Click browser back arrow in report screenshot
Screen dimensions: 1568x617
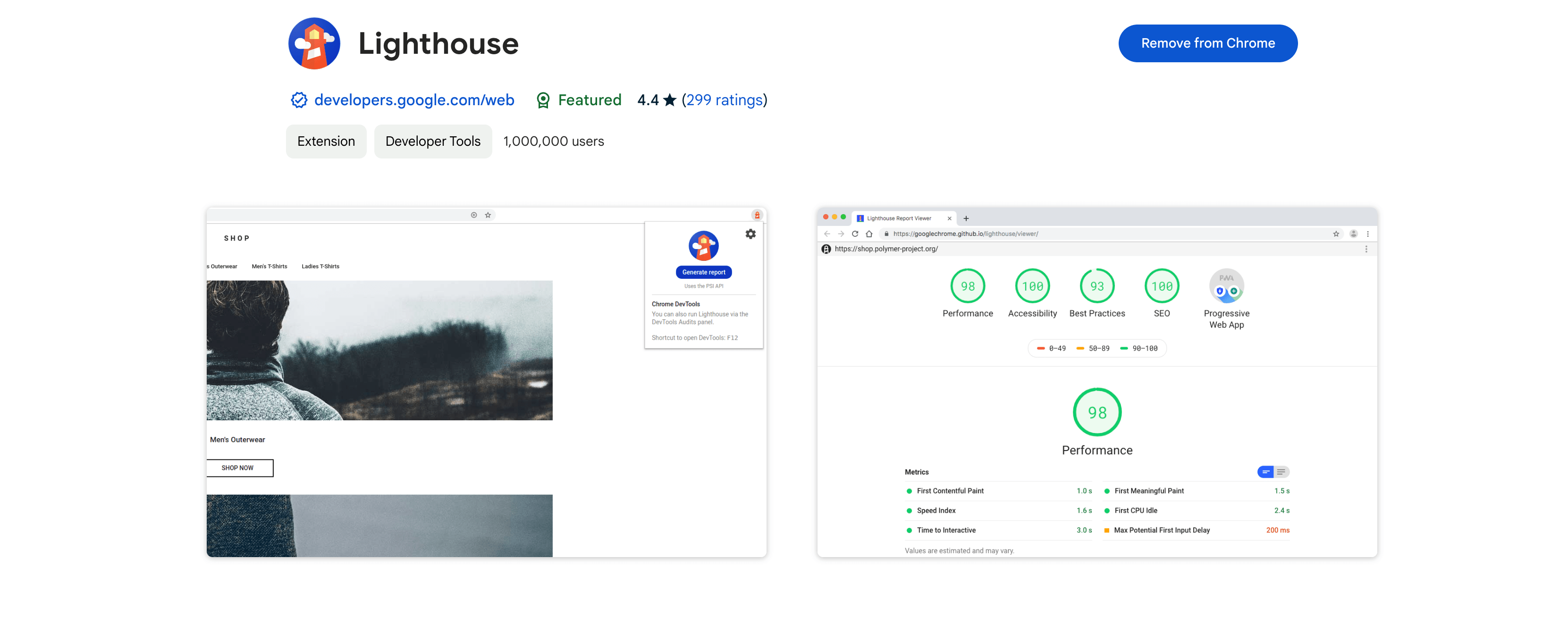[x=826, y=233]
